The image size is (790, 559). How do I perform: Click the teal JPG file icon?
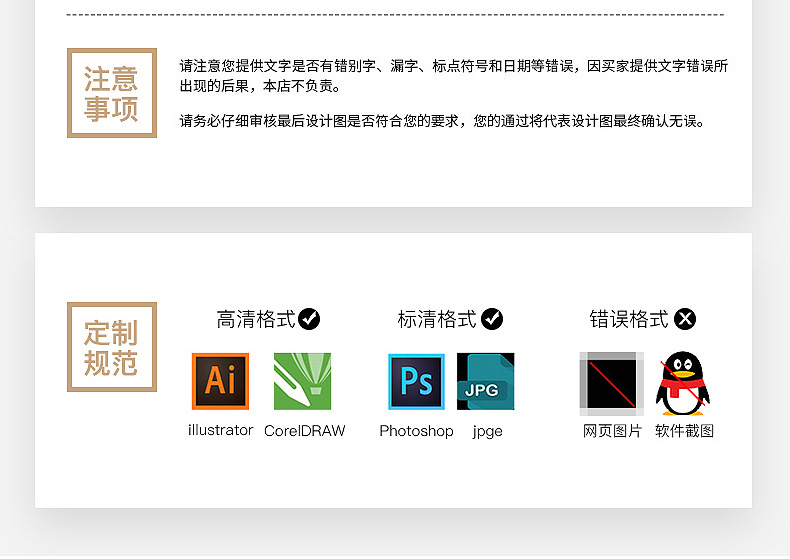click(485, 381)
